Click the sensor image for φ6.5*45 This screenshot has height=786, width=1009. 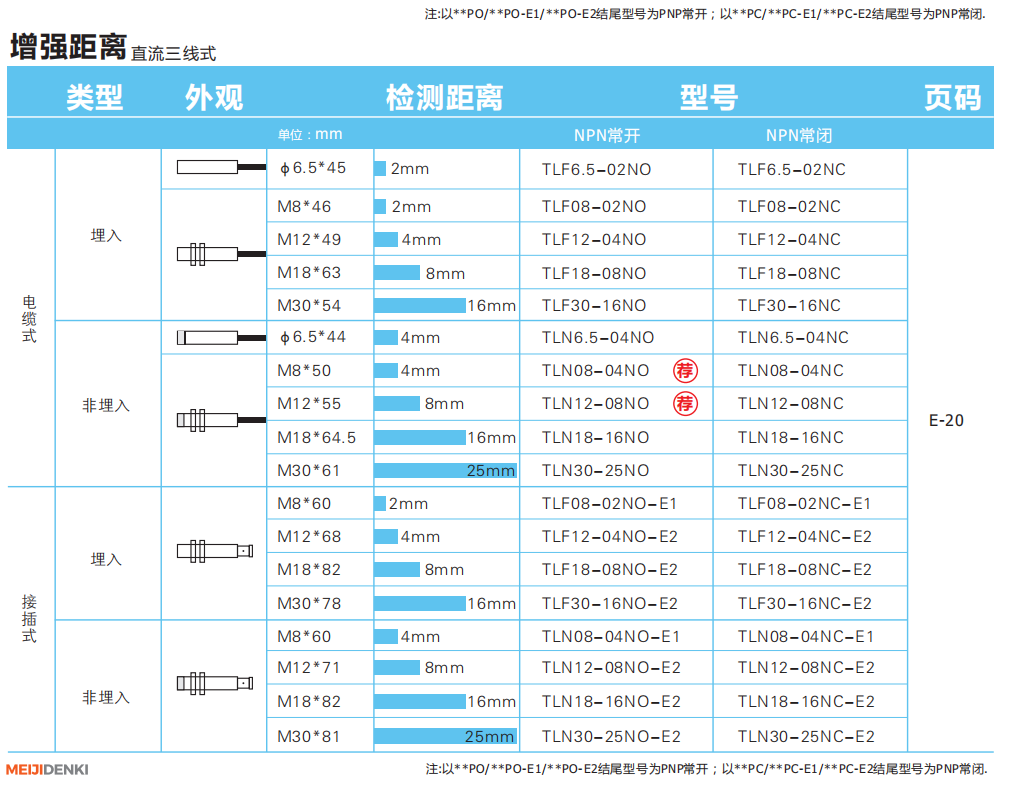[x=213, y=168]
